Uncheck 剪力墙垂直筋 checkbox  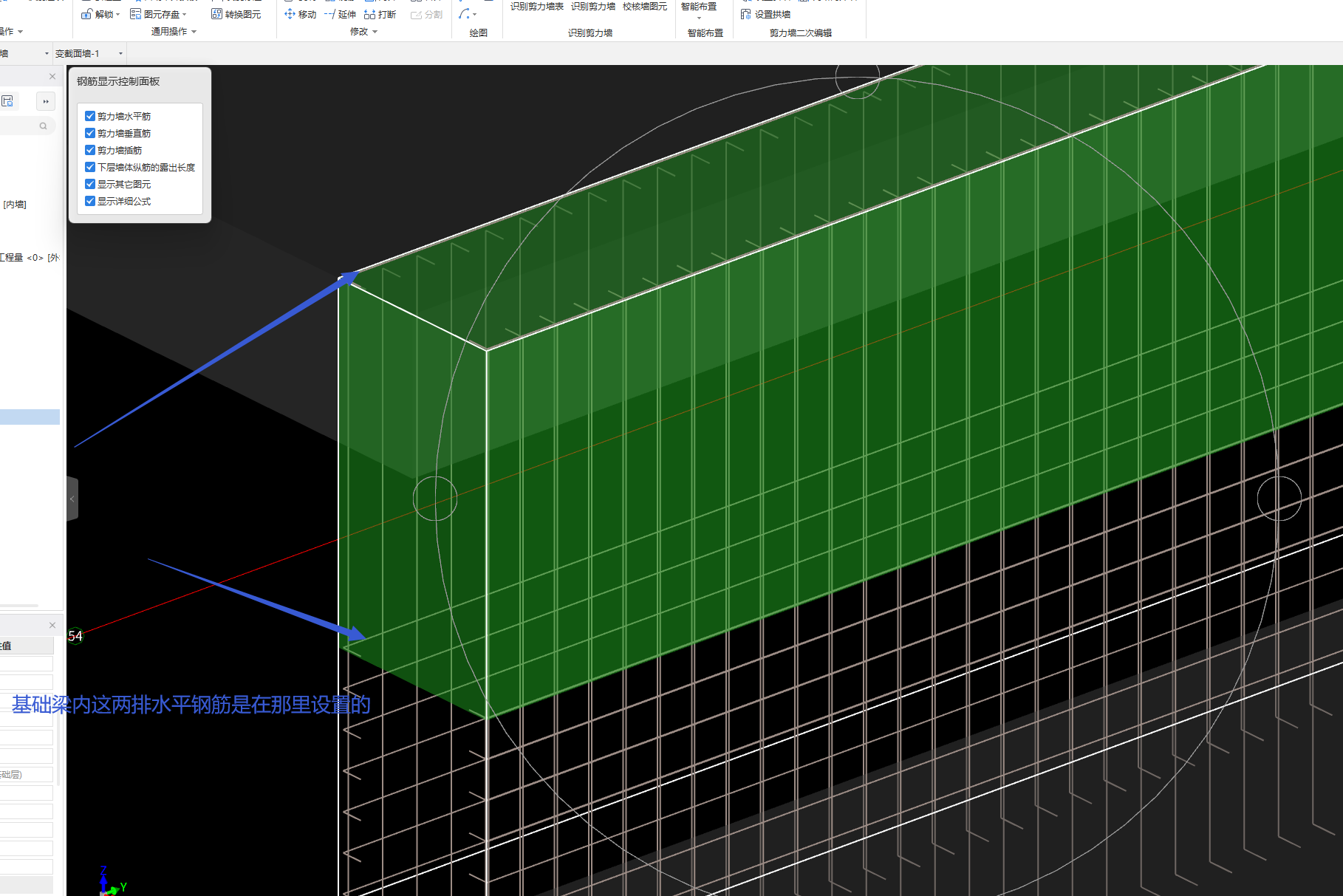90,133
